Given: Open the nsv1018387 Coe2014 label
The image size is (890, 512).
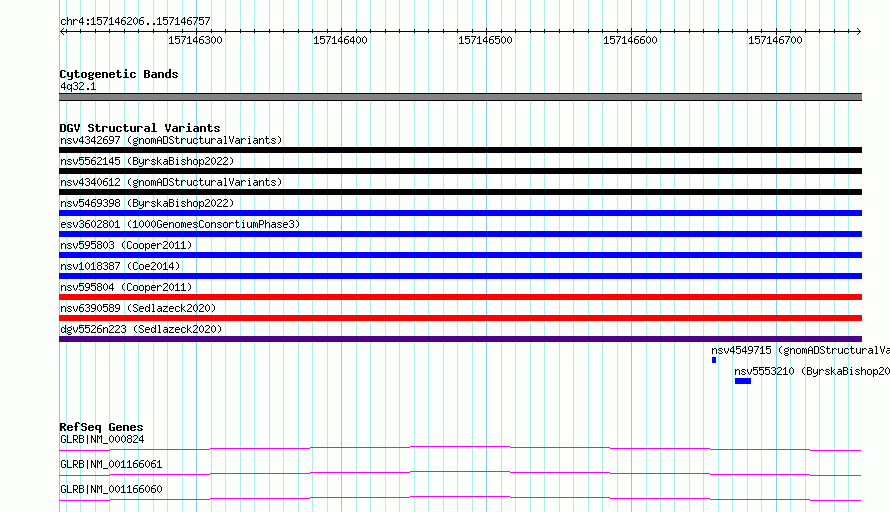Looking at the screenshot, I should (x=120, y=266).
